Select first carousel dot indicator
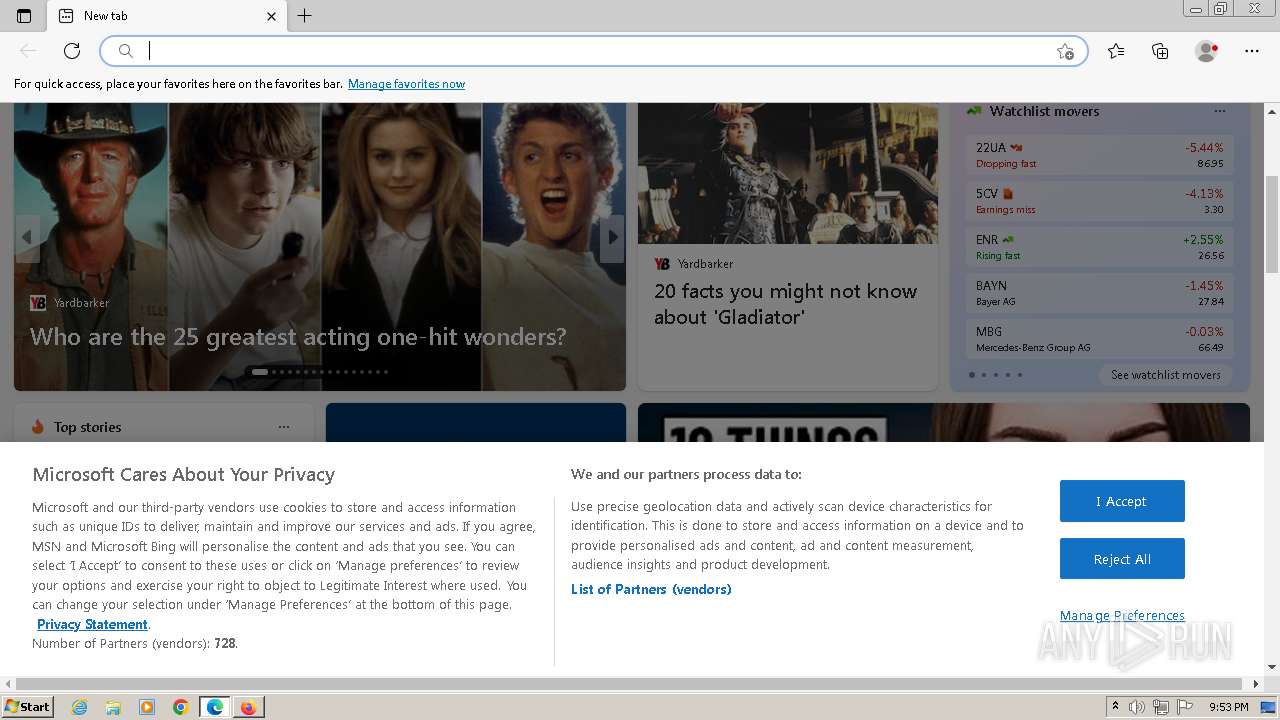This screenshot has width=1280, height=720. tap(259, 372)
